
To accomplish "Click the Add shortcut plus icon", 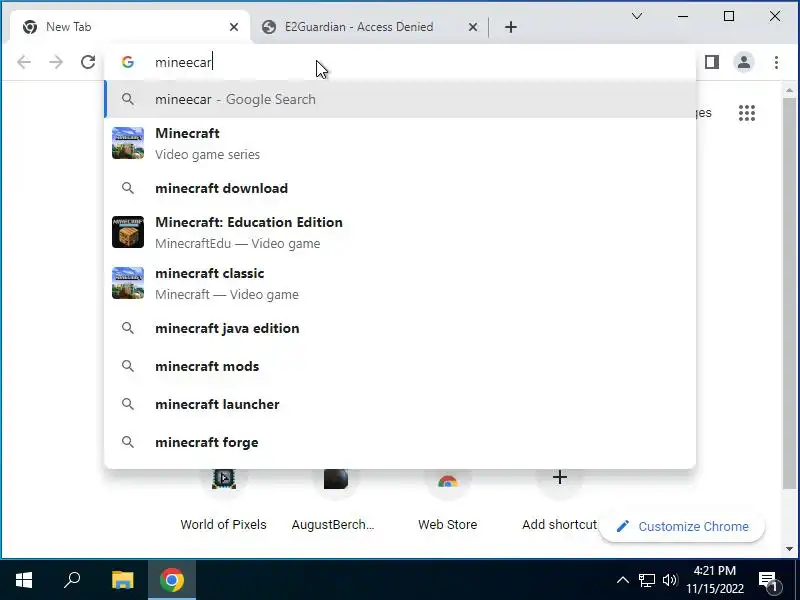I will (x=560, y=478).
